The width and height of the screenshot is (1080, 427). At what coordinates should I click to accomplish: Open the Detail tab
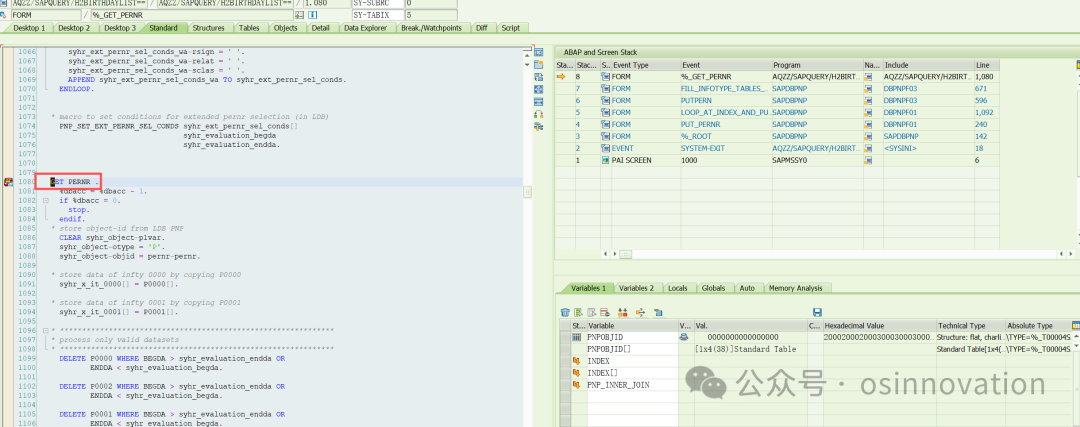(320, 28)
